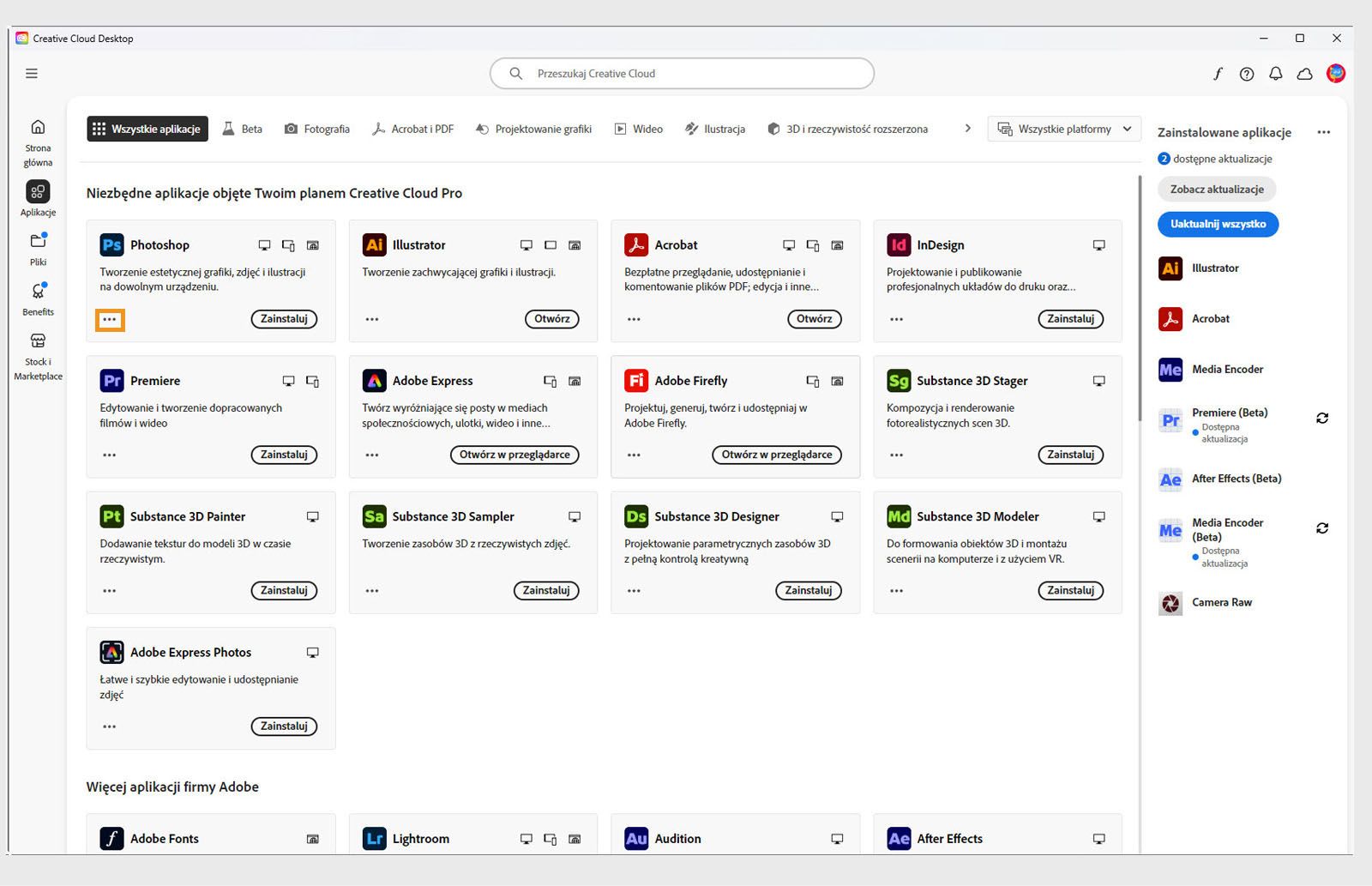Switch to the Fotografia tab
The height and width of the screenshot is (886, 1372).
click(317, 129)
